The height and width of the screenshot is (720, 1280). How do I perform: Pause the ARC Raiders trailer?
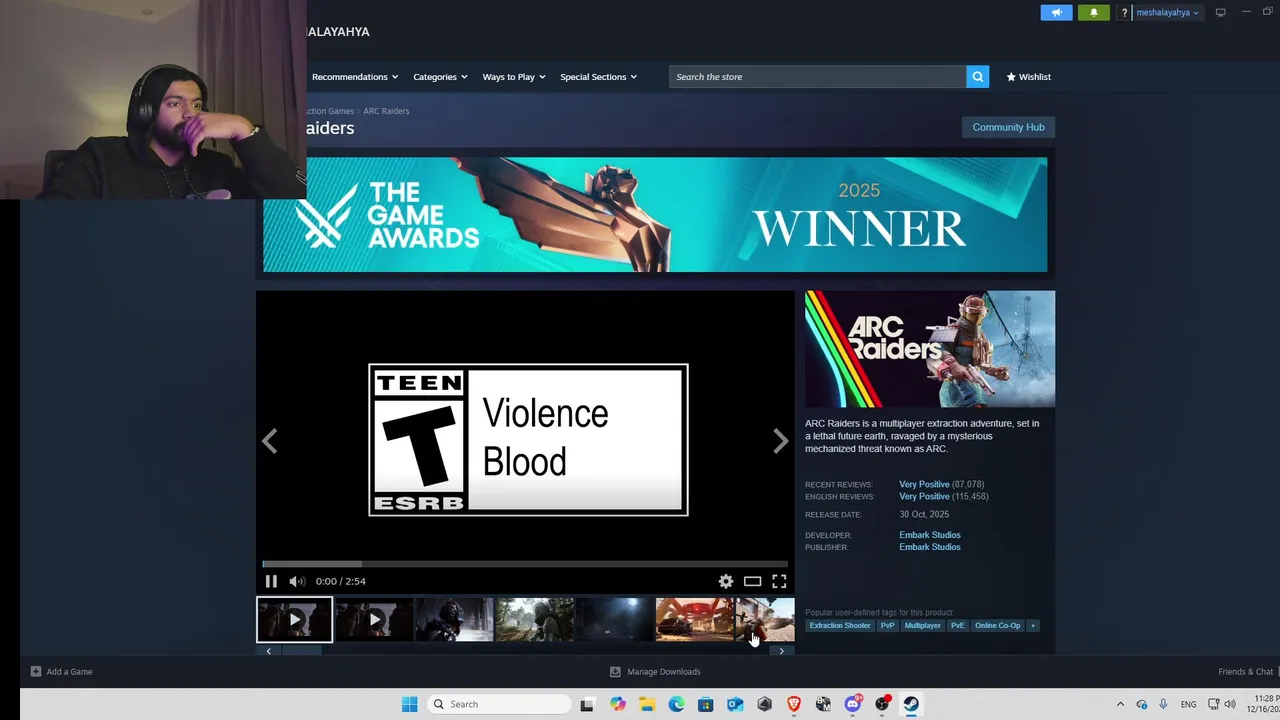[x=271, y=581]
